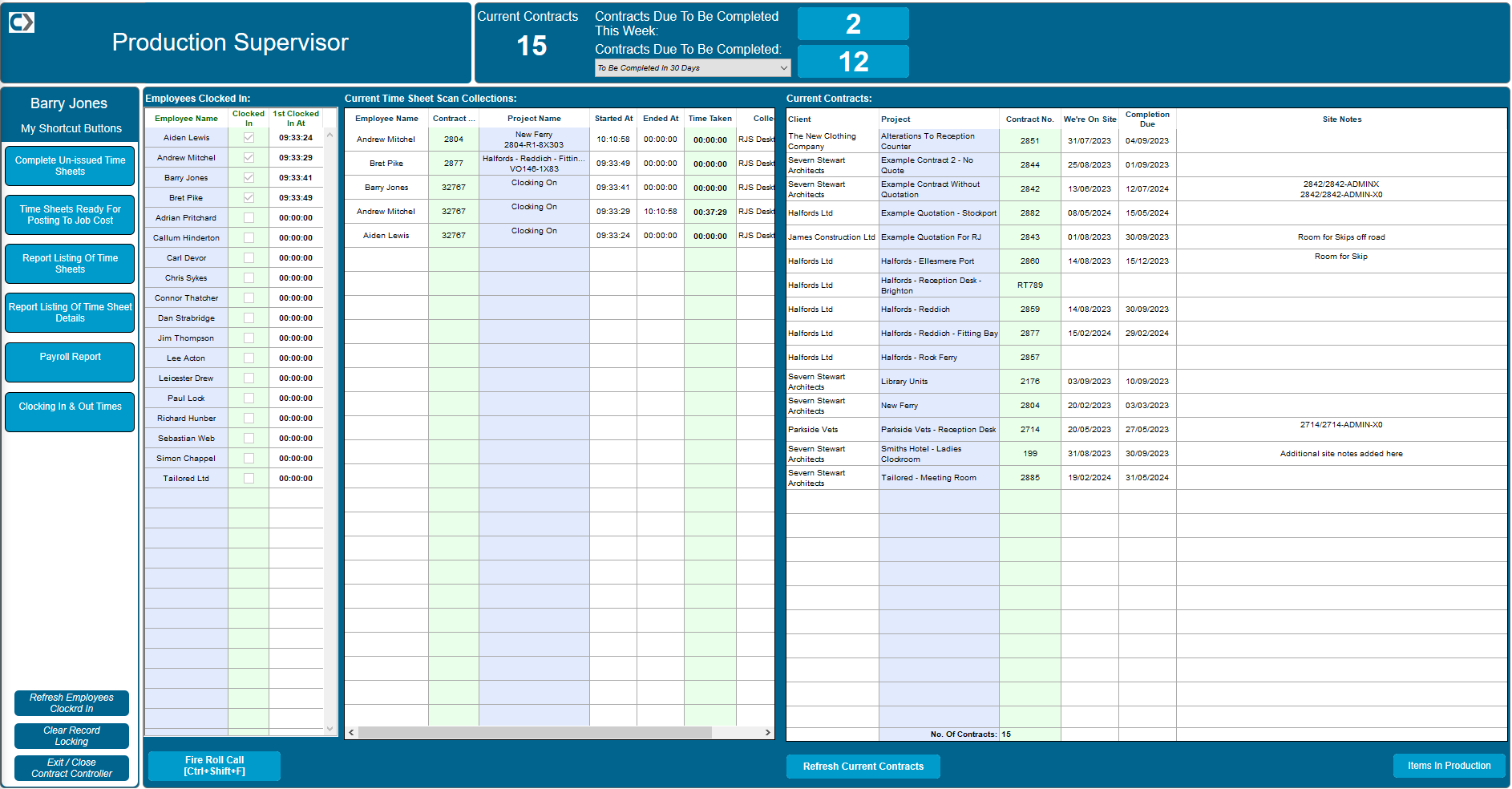The height and width of the screenshot is (789, 1512).
Task: Check the Clocked In box for Tailored Ltd
Action: (x=249, y=479)
